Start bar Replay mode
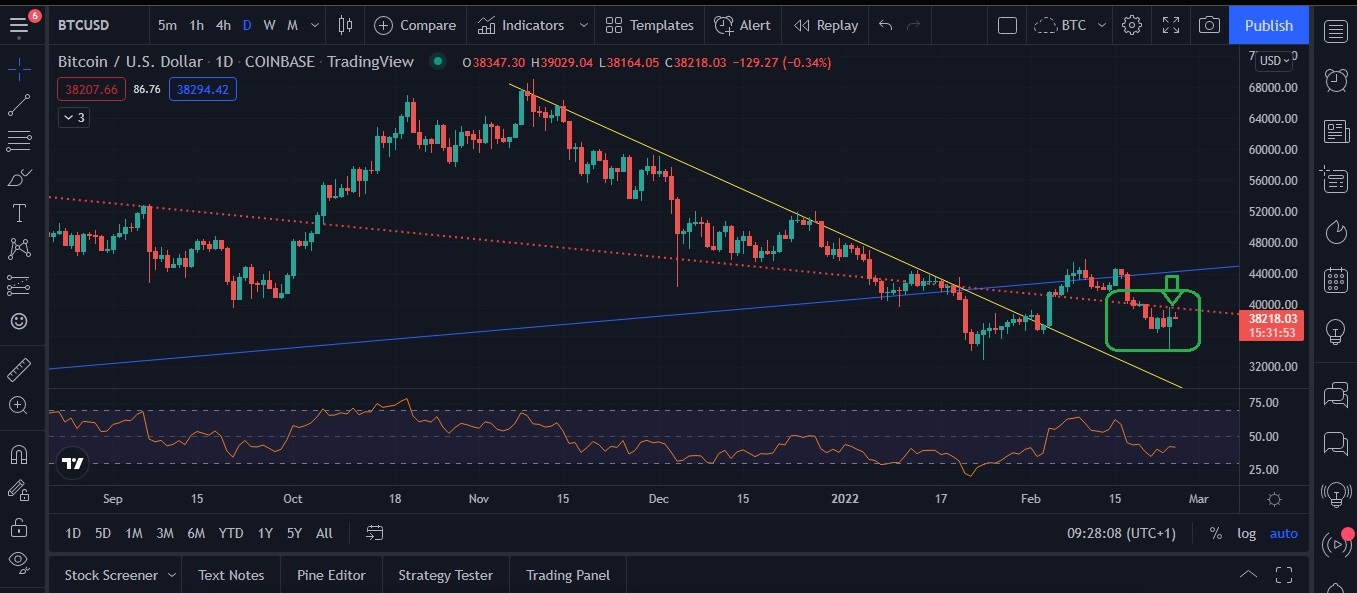This screenshot has width=1357, height=593. tap(826, 25)
